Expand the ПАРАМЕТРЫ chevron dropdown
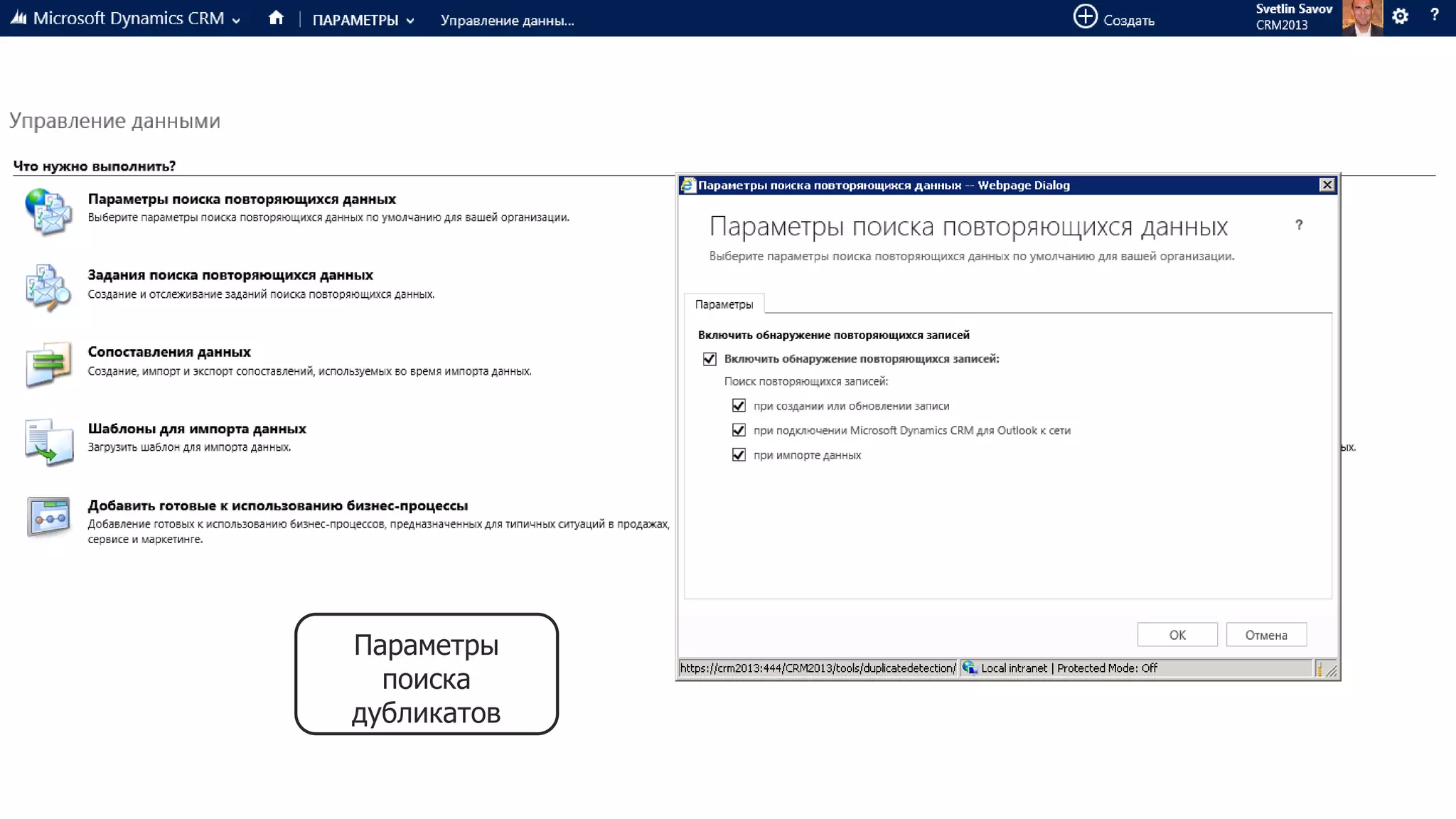The width and height of the screenshot is (1456, 819). pos(410,21)
